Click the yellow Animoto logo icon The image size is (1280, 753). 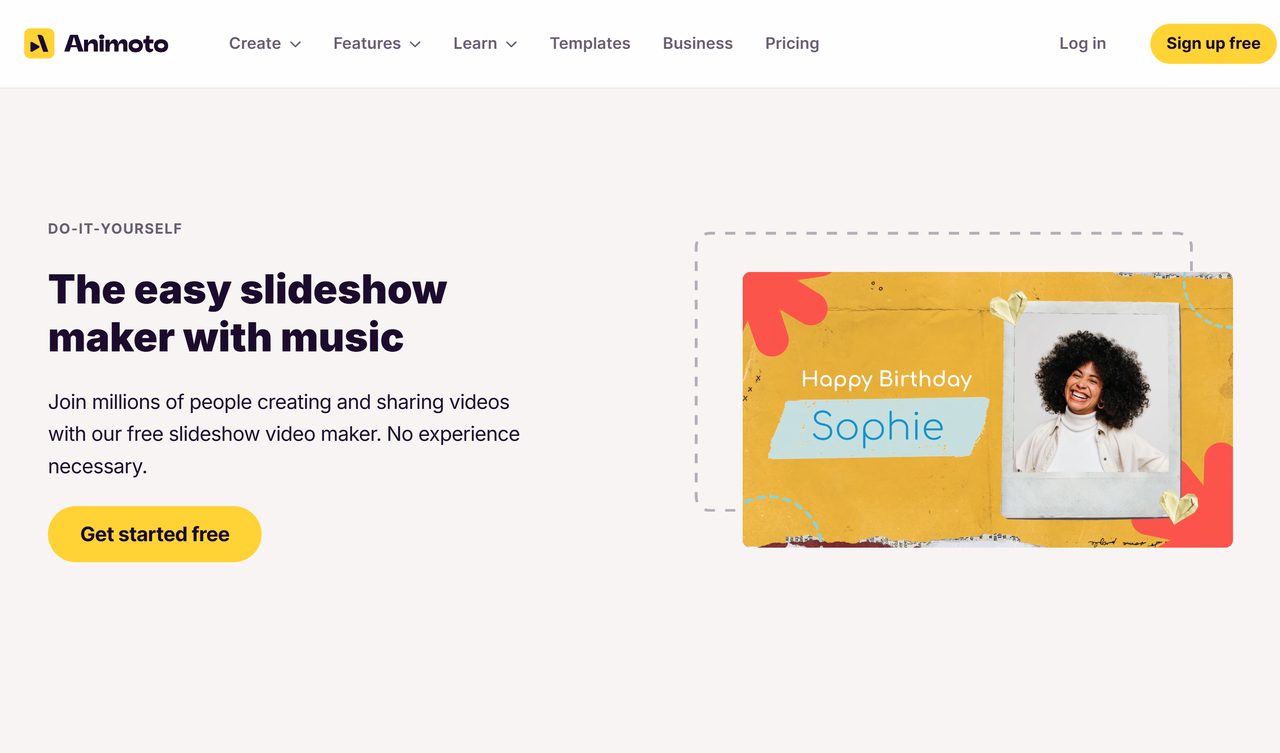[39, 43]
